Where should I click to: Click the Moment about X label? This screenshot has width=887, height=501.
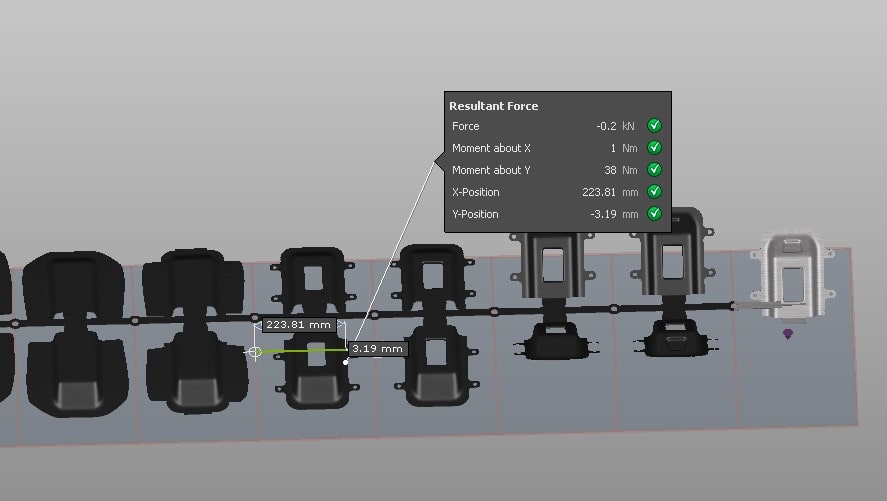[x=491, y=148]
